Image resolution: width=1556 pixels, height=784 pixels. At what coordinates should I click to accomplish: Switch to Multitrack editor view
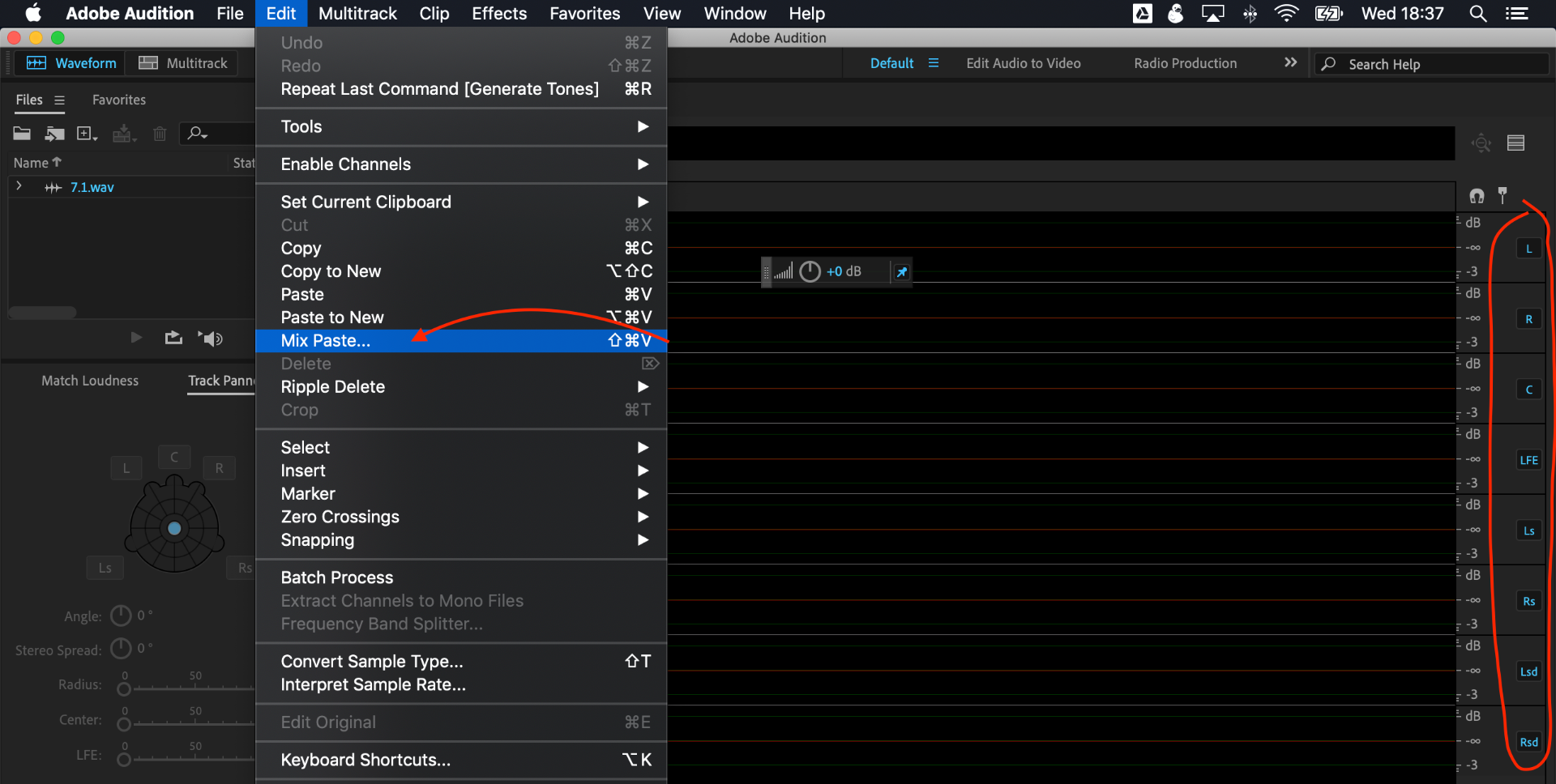coord(183,63)
